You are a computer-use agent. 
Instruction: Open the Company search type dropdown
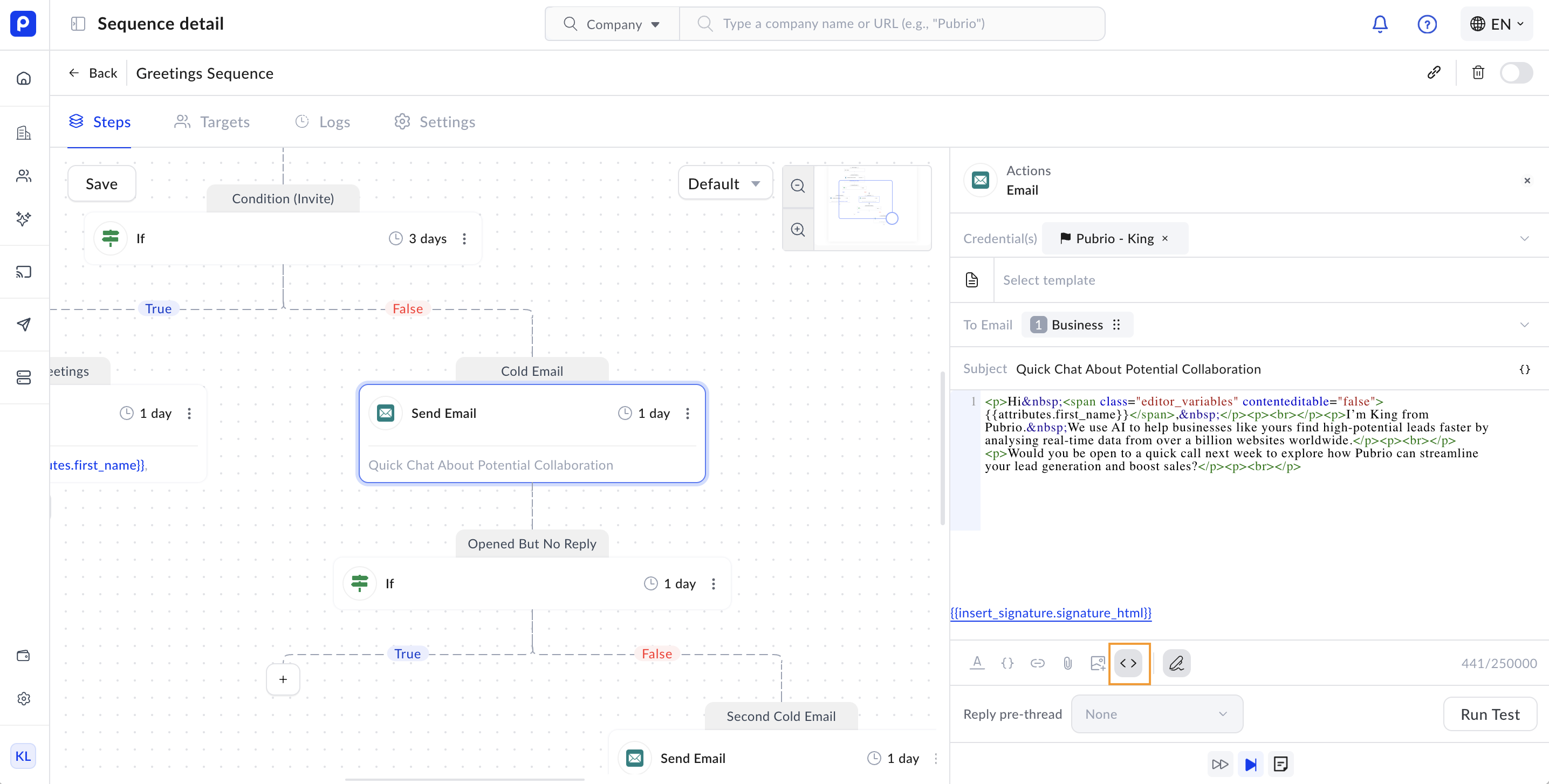[612, 24]
